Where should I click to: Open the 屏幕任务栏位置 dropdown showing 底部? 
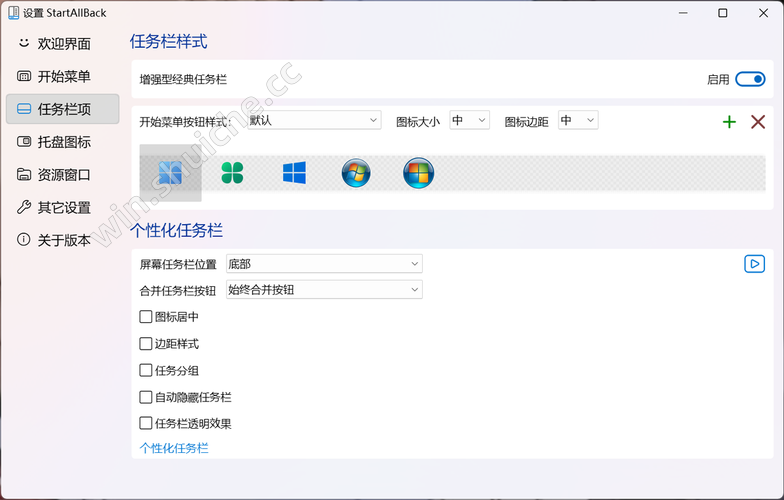(324, 264)
